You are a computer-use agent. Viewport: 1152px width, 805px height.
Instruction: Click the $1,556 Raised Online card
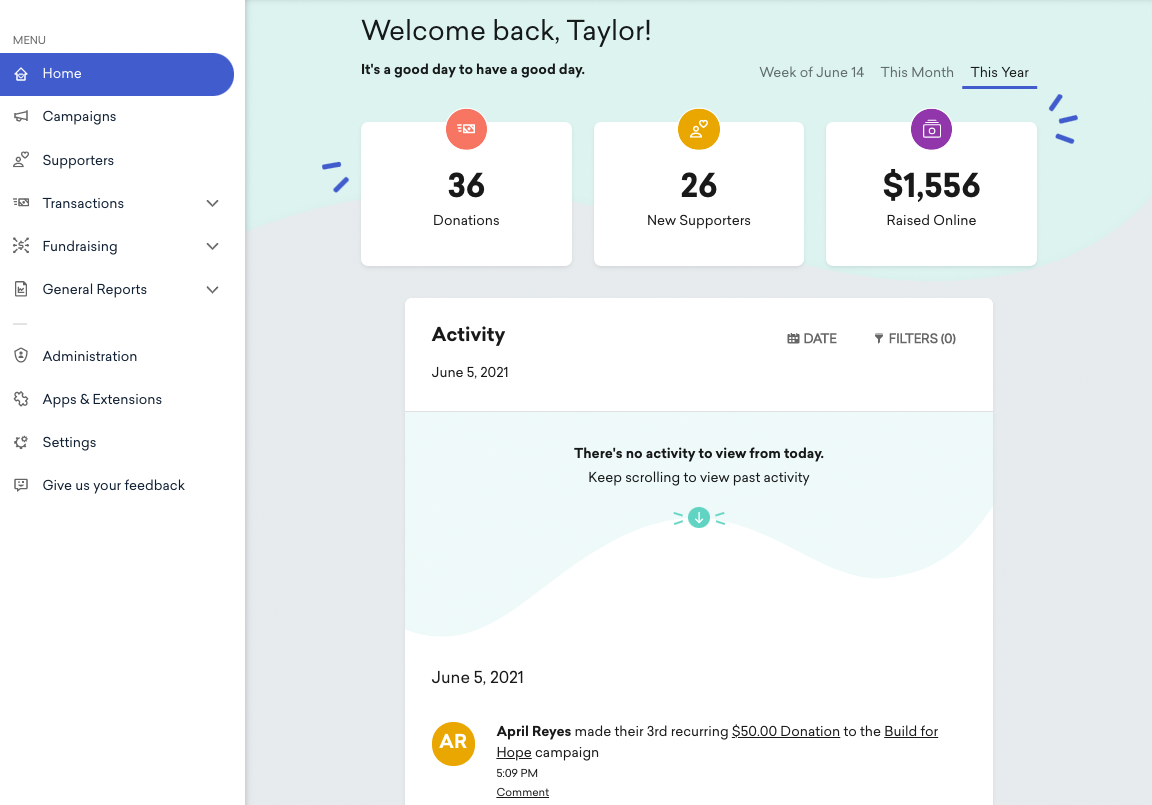[x=932, y=194]
